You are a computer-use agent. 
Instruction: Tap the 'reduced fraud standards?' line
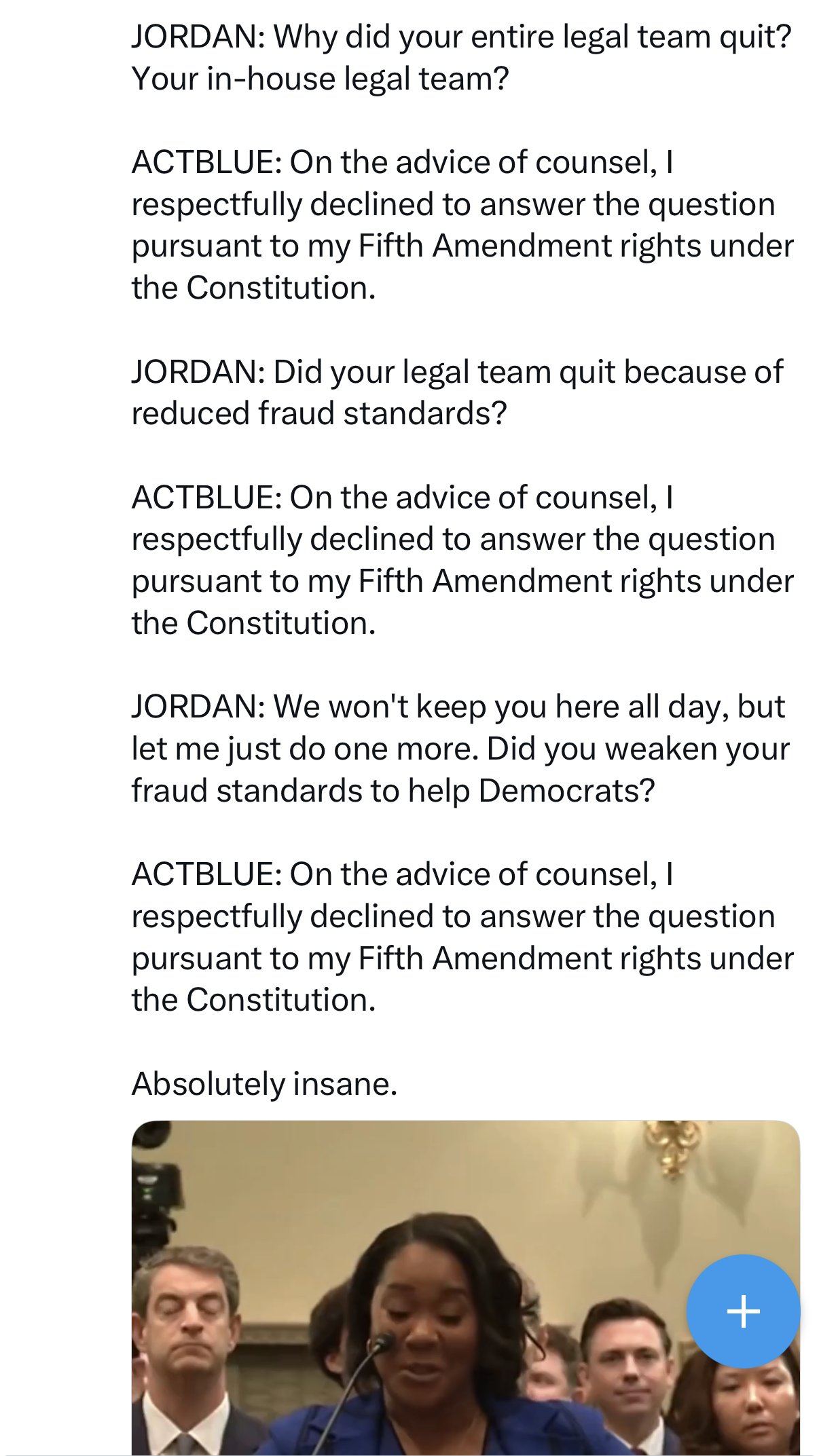tap(319, 413)
